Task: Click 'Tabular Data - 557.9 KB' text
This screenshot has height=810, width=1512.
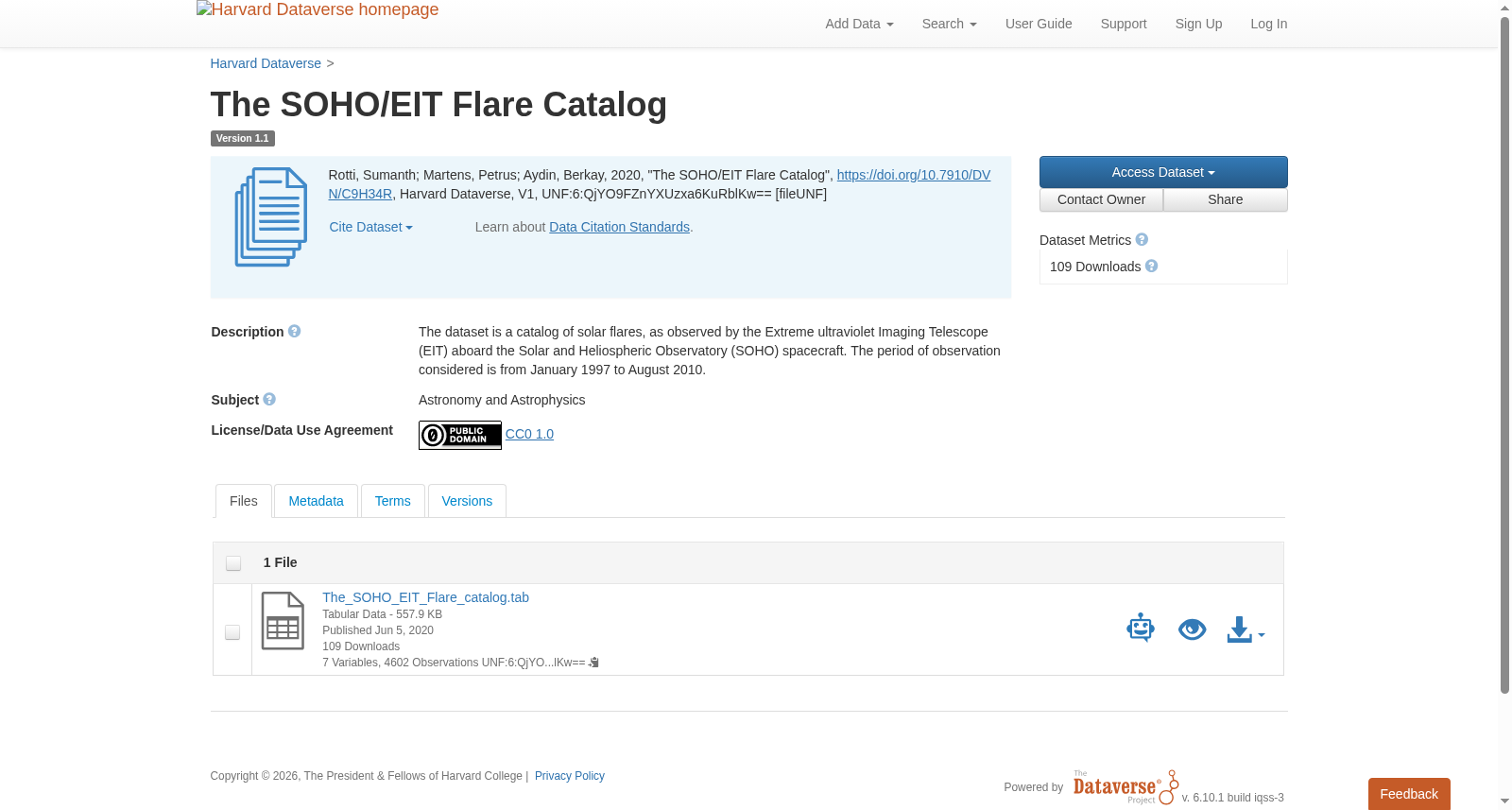Action: 382,614
